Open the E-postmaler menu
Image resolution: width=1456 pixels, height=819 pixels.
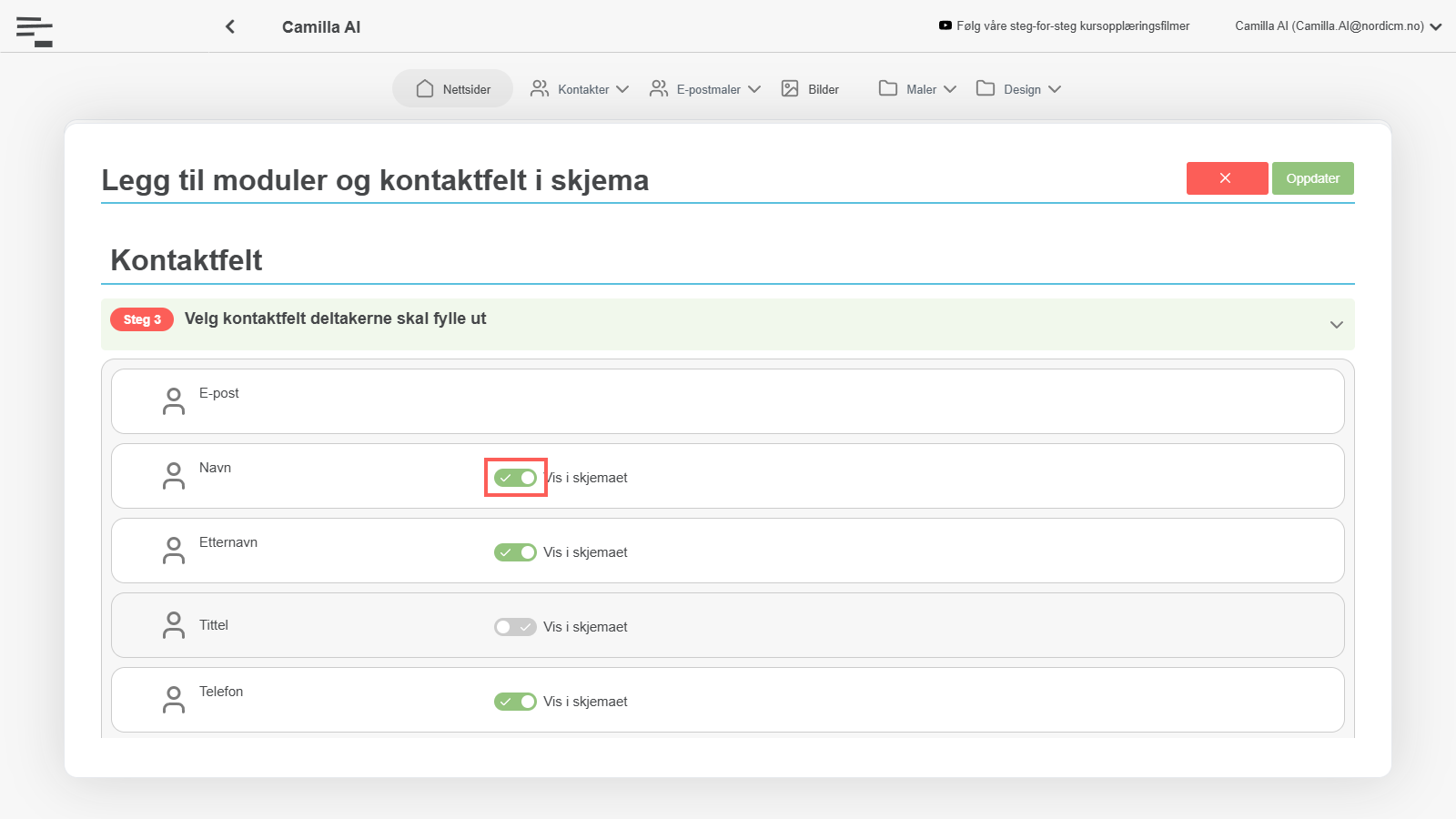[705, 88]
